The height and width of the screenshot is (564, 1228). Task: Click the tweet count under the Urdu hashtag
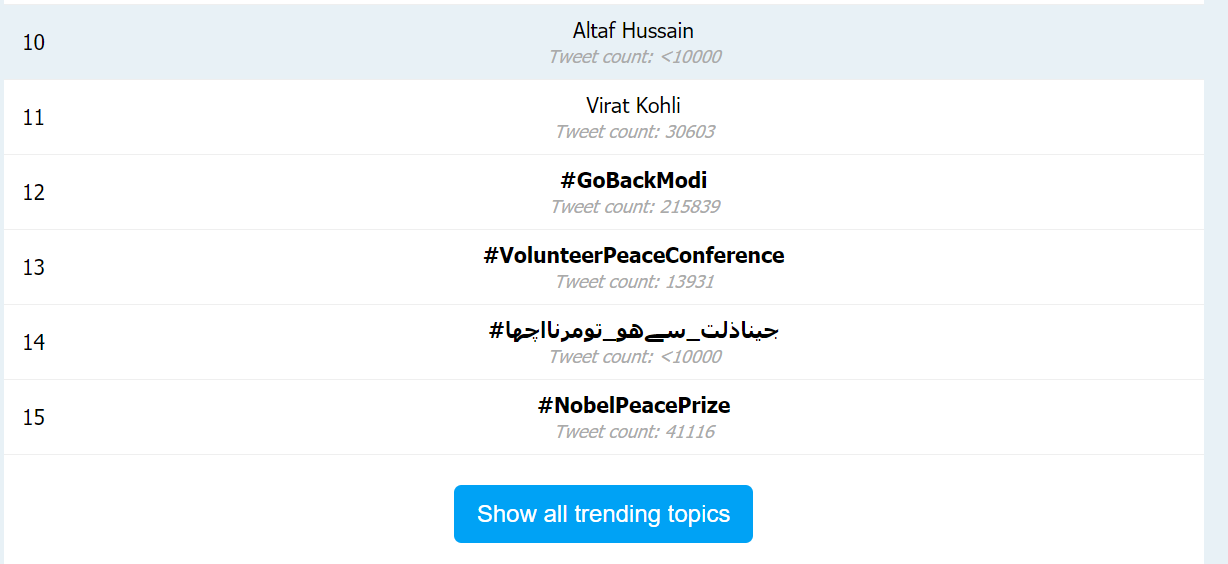pyautogui.click(x=635, y=357)
